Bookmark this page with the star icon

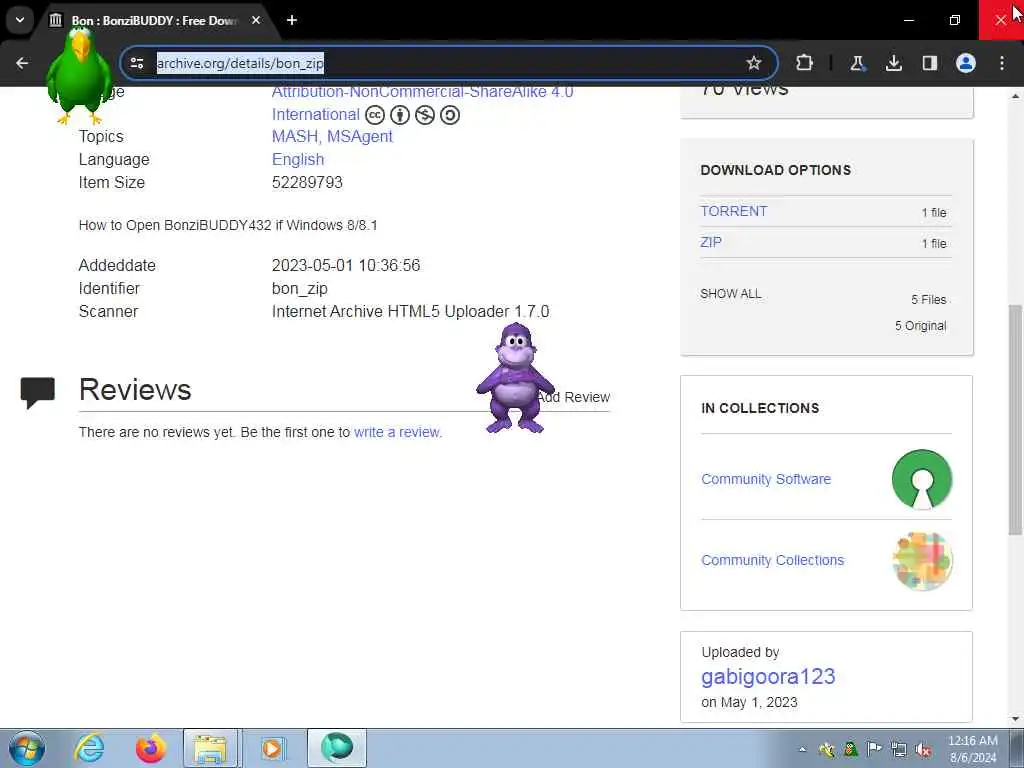tap(754, 63)
